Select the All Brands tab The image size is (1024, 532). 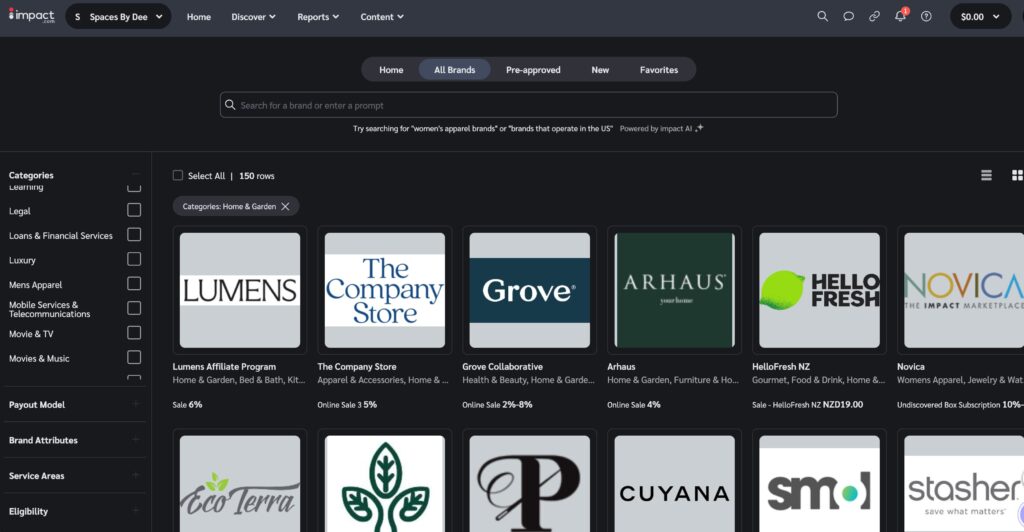[455, 70]
